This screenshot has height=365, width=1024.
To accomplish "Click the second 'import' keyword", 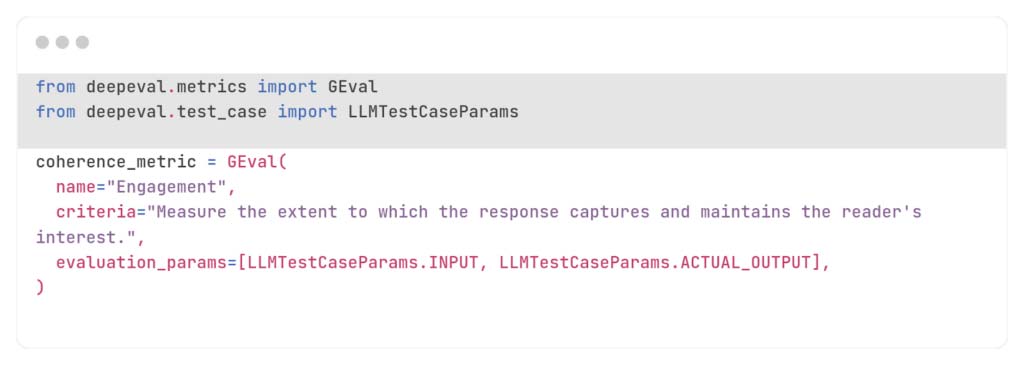I will tap(308, 112).
